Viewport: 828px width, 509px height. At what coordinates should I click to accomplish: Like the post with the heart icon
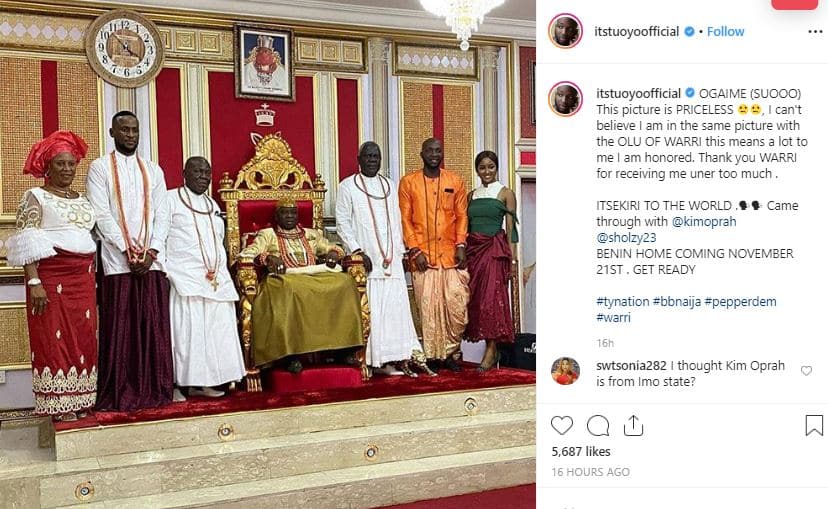tap(562, 425)
